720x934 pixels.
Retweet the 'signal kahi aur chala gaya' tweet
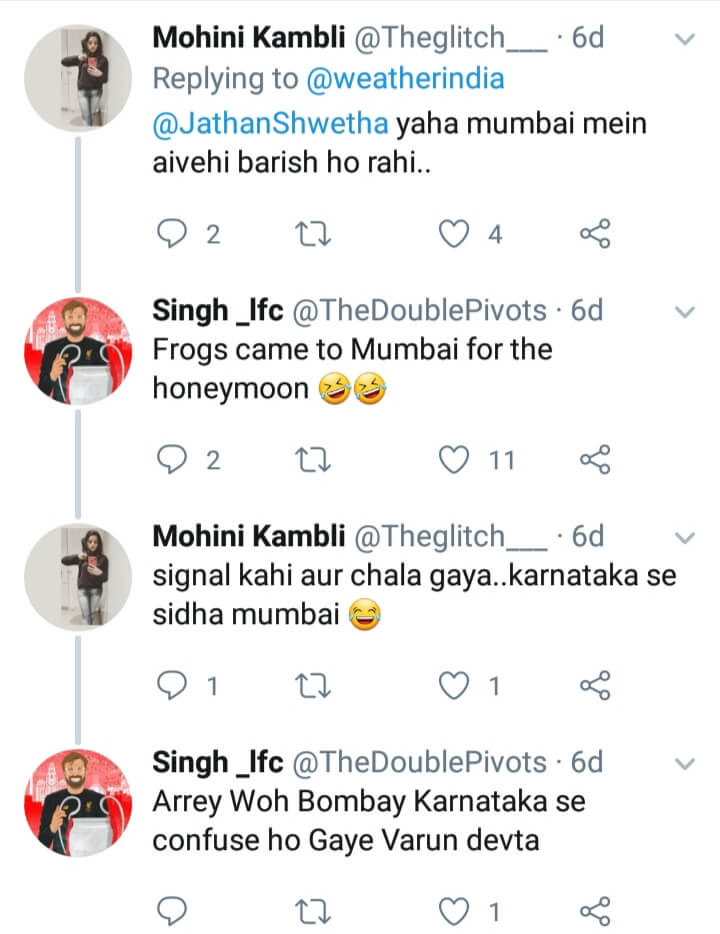pyautogui.click(x=316, y=686)
